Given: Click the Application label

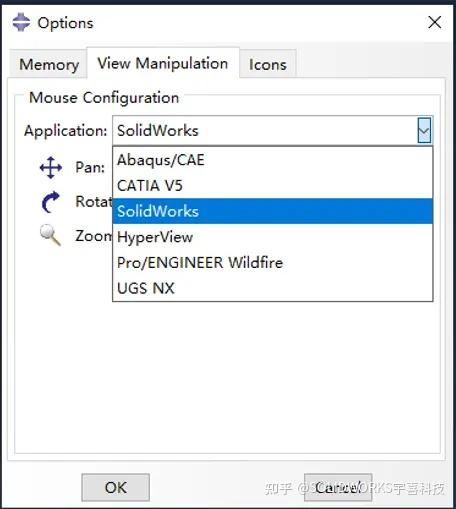Looking at the screenshot, I should (x=66, y=131).
